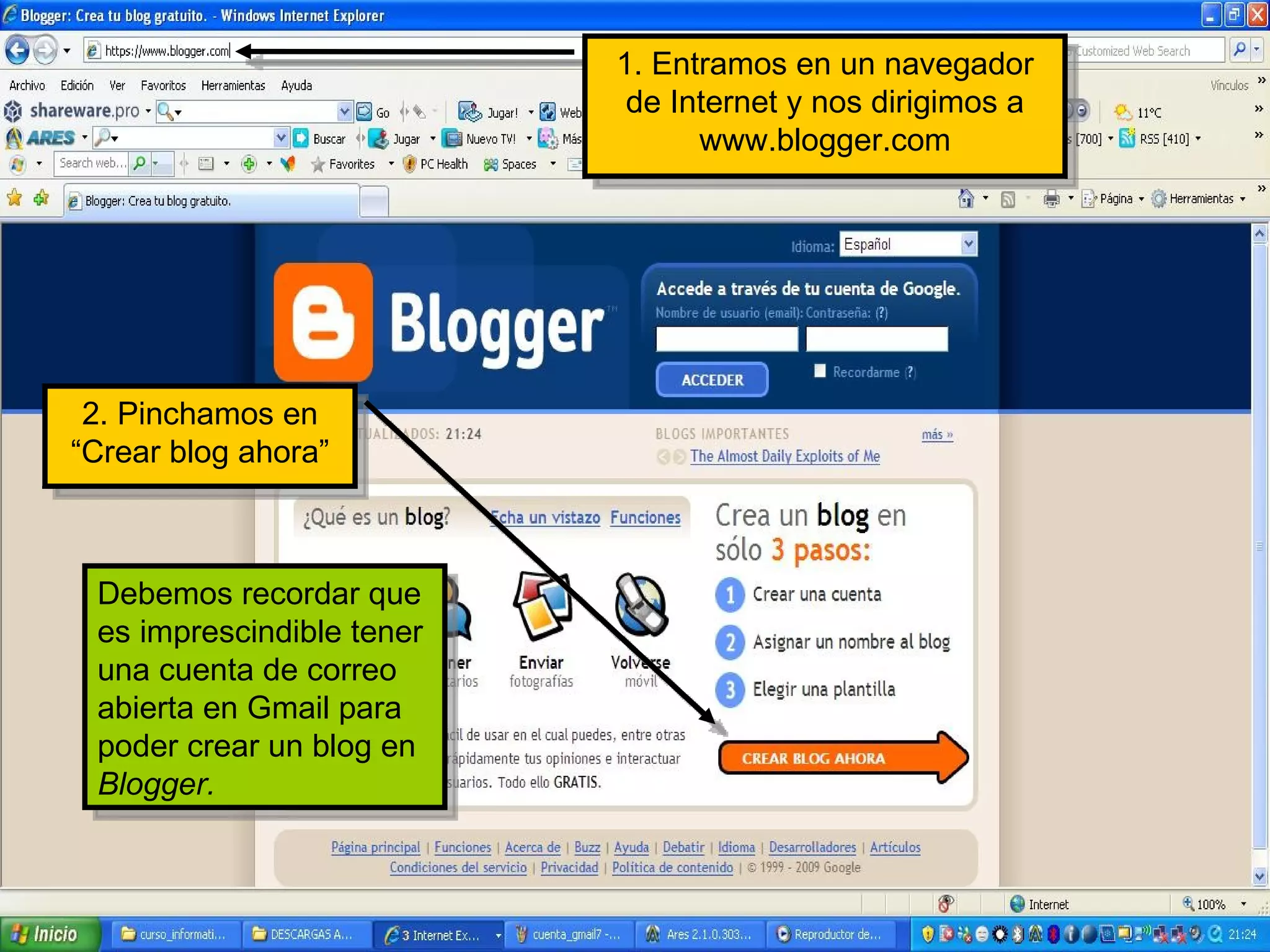1270x952 pixels.
Task: Click the PC Health shield icon
Action: pos(409,164)
